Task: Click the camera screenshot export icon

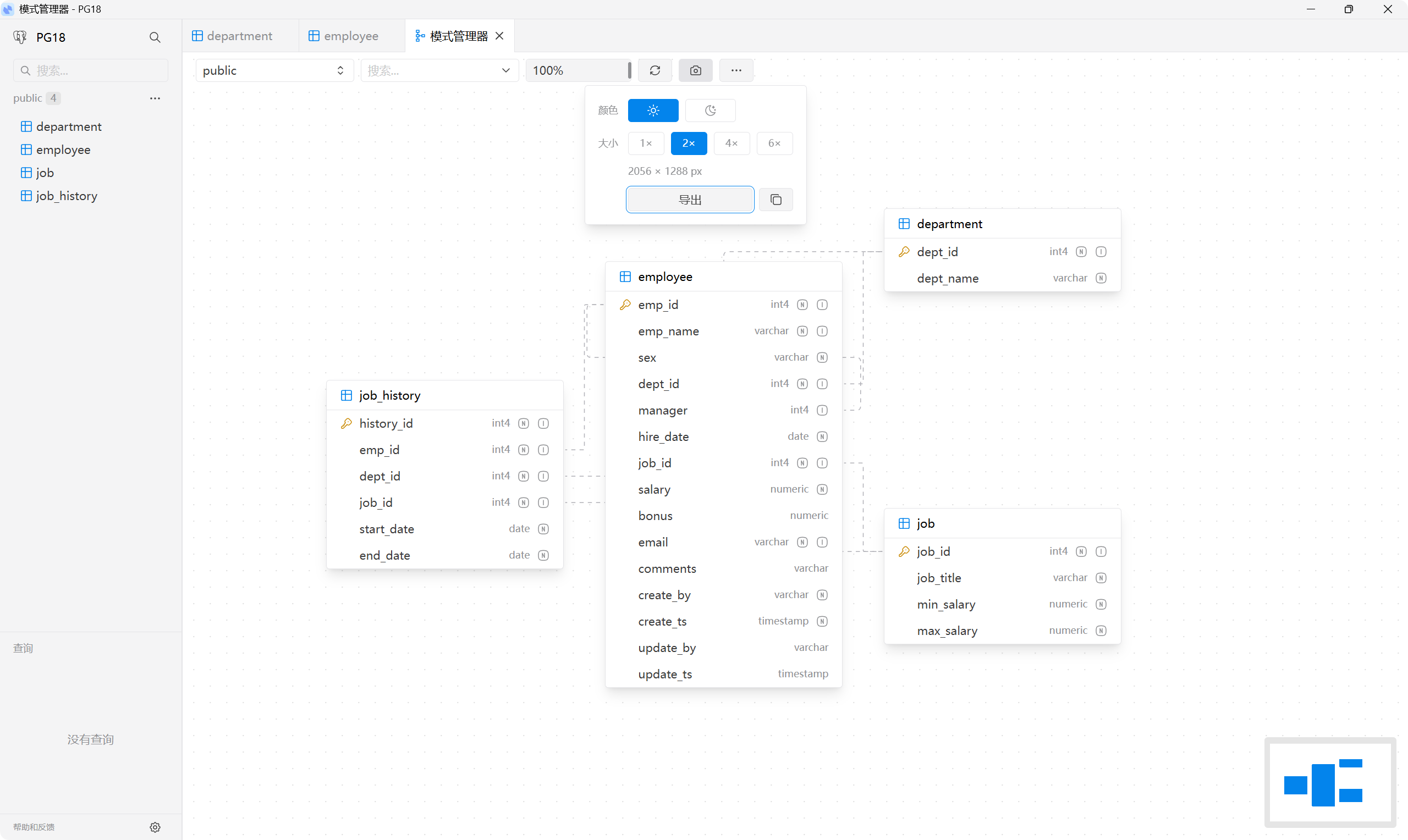Action: (x=695, y=70)
